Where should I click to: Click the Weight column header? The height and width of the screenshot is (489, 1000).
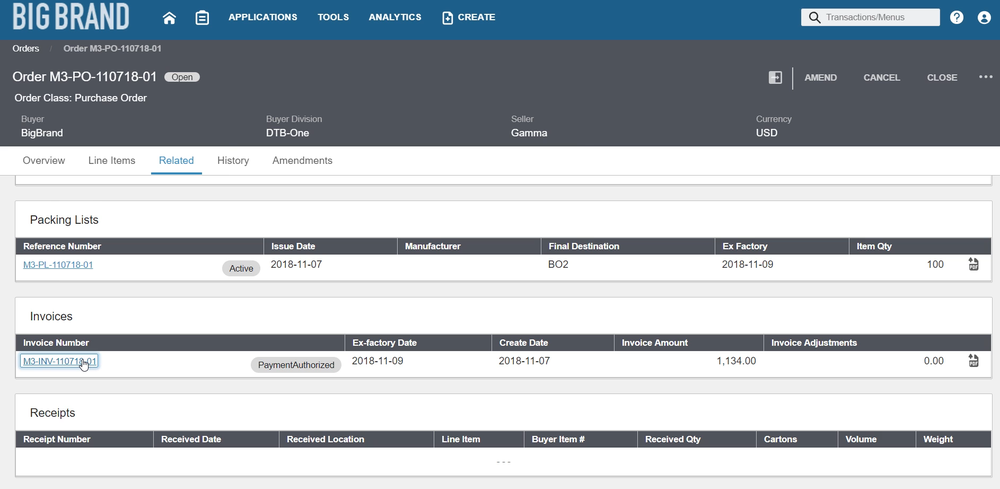953,439
